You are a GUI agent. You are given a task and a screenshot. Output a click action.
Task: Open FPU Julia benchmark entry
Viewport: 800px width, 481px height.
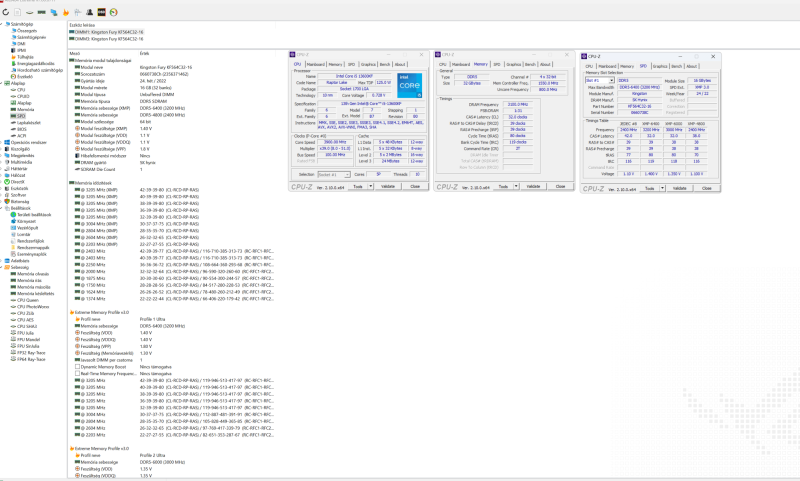point(25,333)
